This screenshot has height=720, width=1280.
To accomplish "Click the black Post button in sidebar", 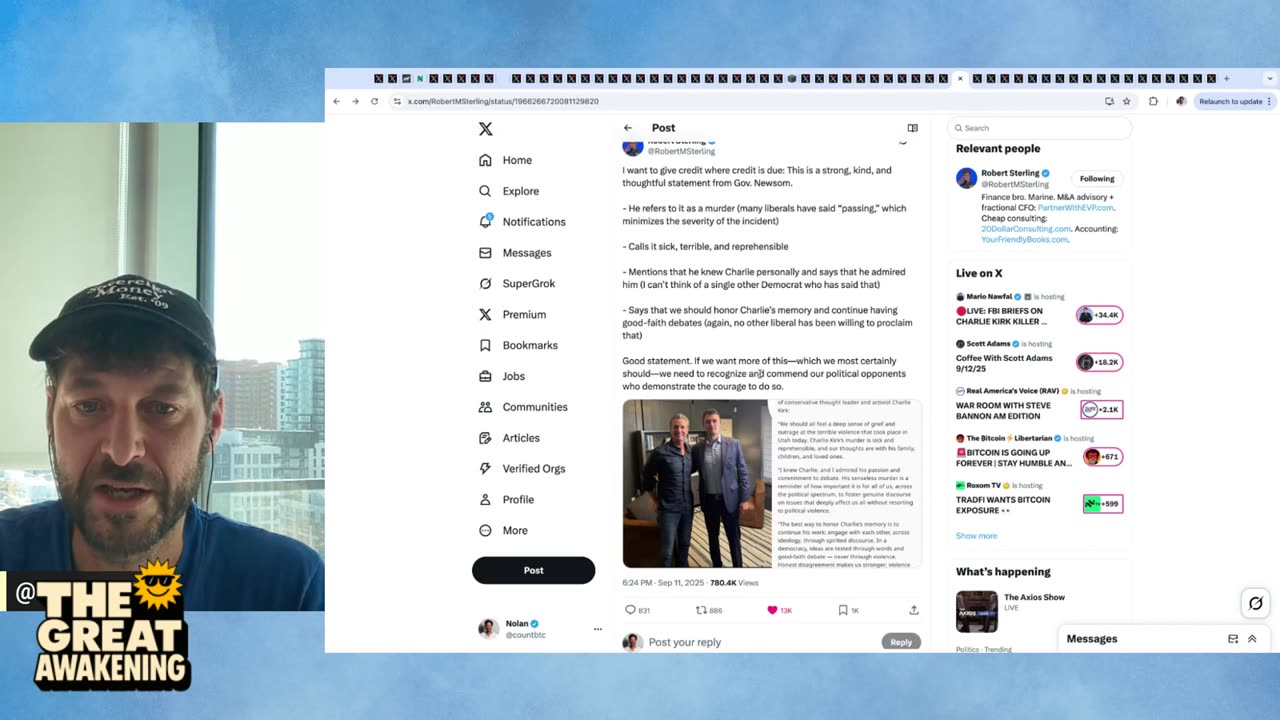I will coord(533,570).
